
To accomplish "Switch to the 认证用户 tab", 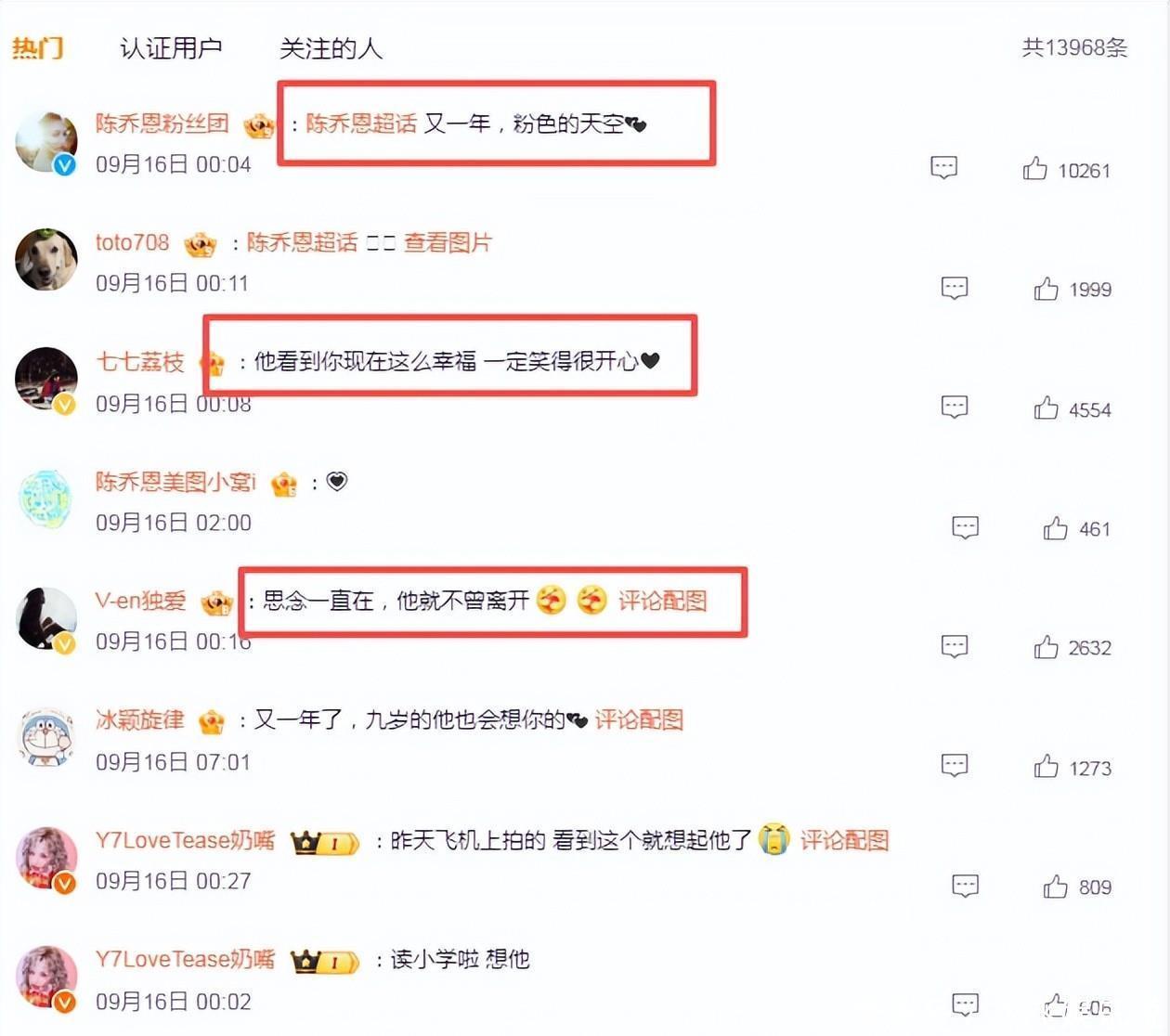I will click(171, 48).
